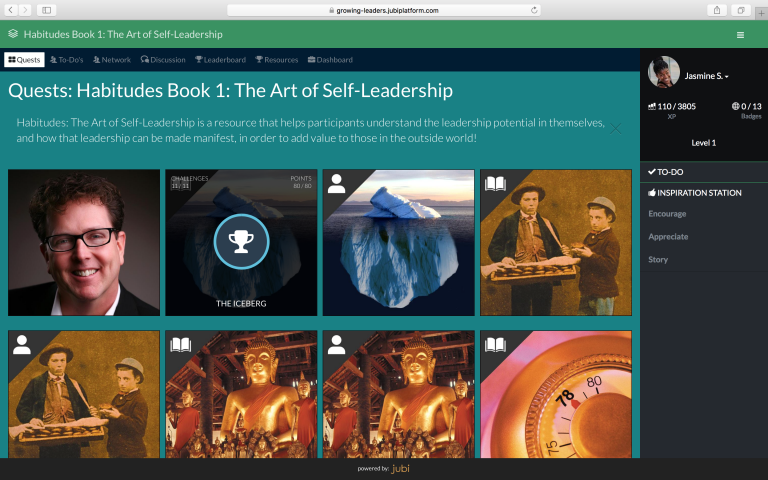Open the Discussion tab
Viewport: 768px width, 480px height.
coord(163,60)
